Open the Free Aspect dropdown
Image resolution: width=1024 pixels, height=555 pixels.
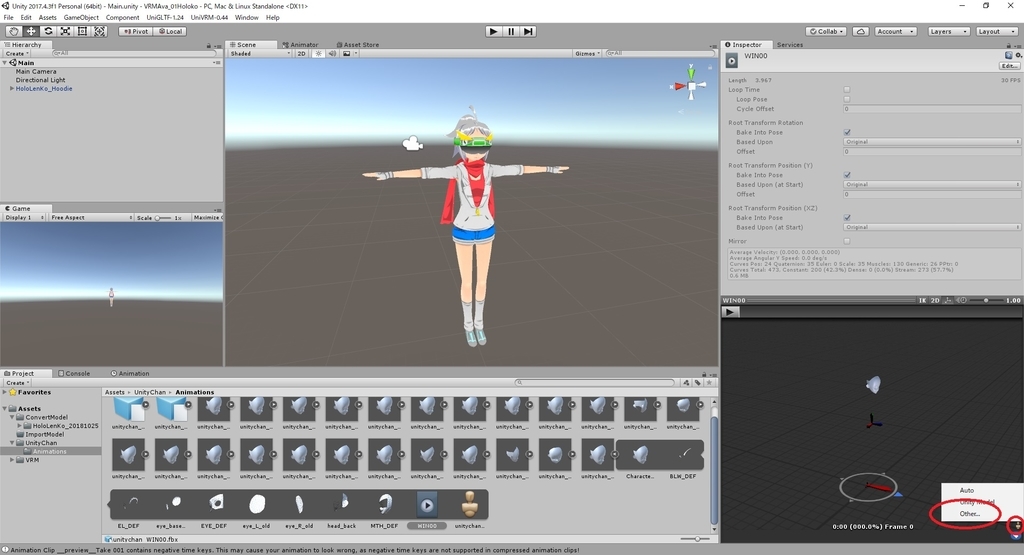(x=91, y=217)
